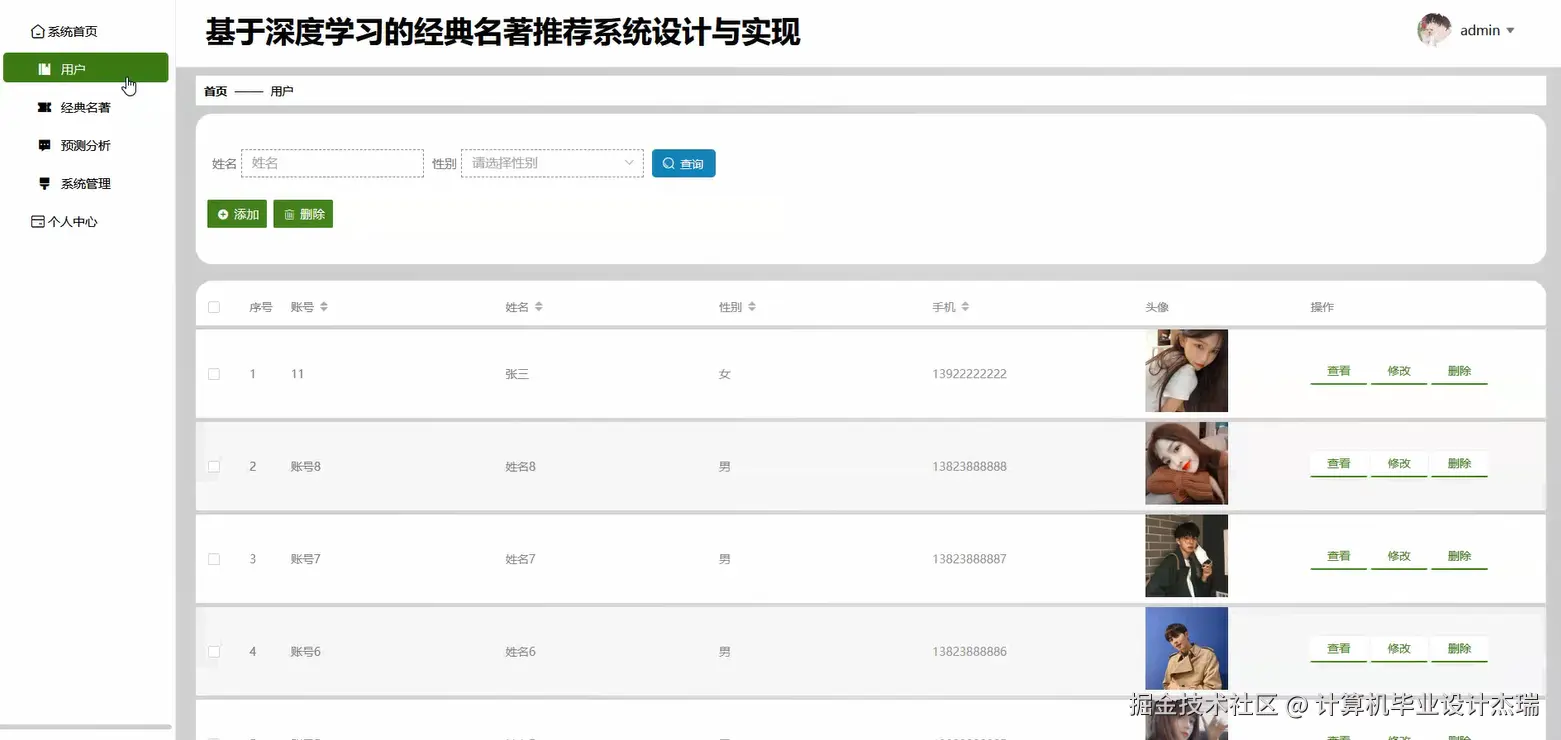The image size is (1561, 740).
Task: Focus the 姓名 search input field
Action: click(x=332, y=163)
